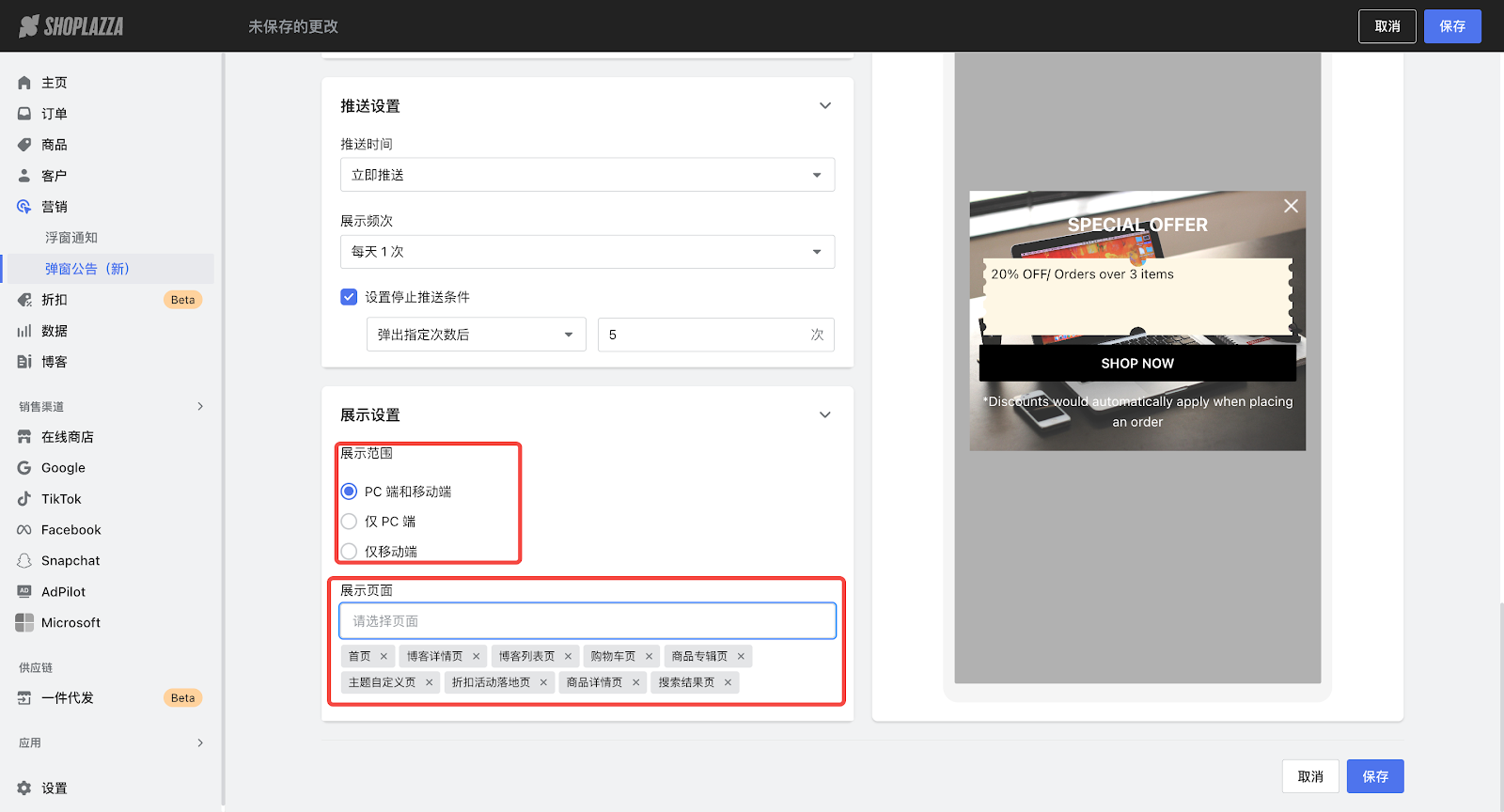Click top bar 保存 button
Viewport: 1504px width, 812px height.
point(1452,26)
